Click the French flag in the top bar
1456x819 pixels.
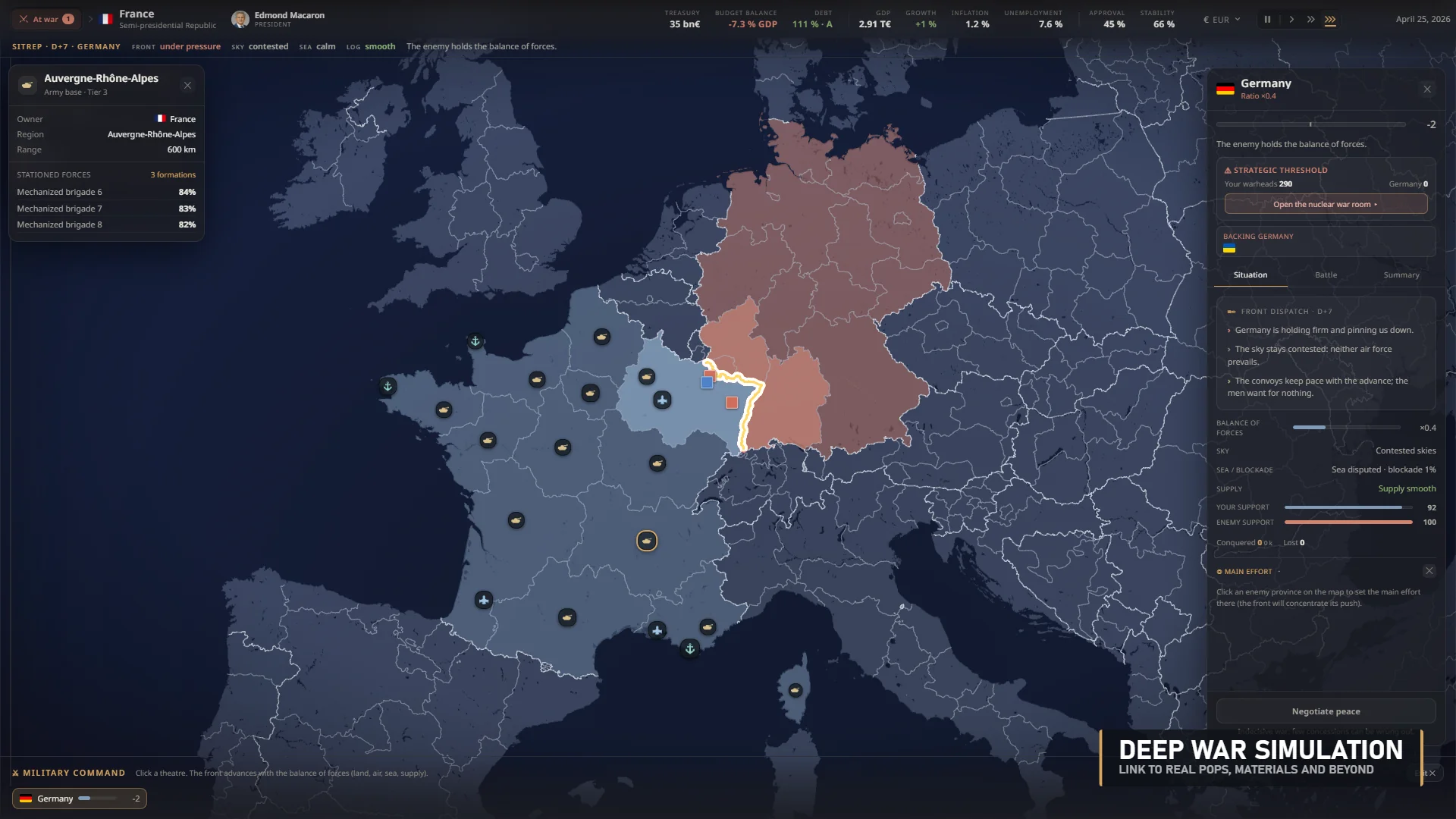pyautogui.click(x=106, y=20)
